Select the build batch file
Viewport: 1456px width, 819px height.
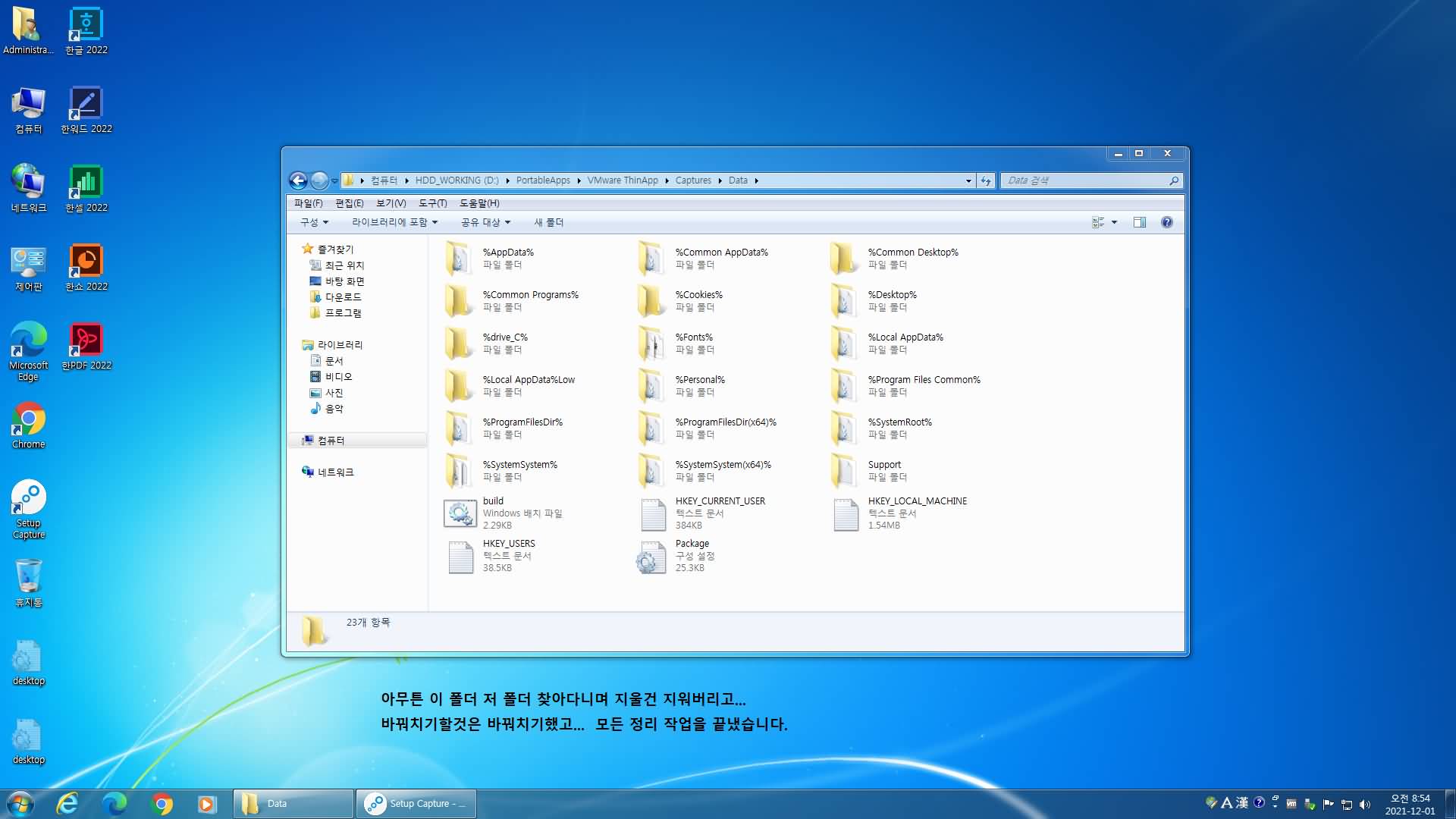pyautogui.click(x=504, y=513)
